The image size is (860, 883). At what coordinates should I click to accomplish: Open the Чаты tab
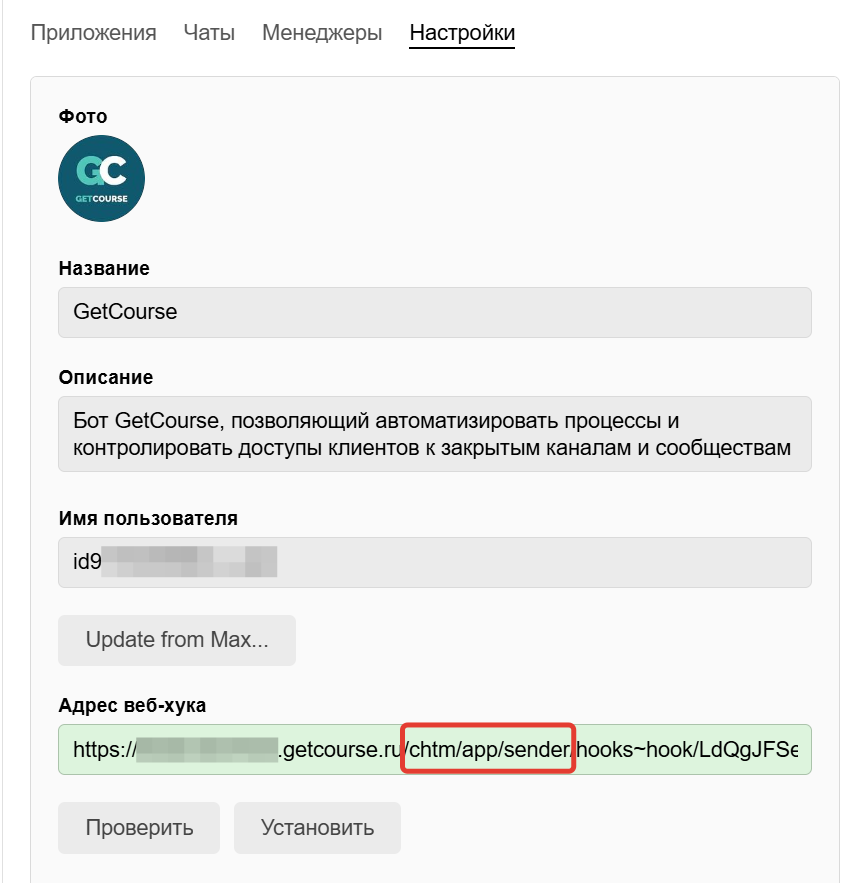tap(208, 32)
